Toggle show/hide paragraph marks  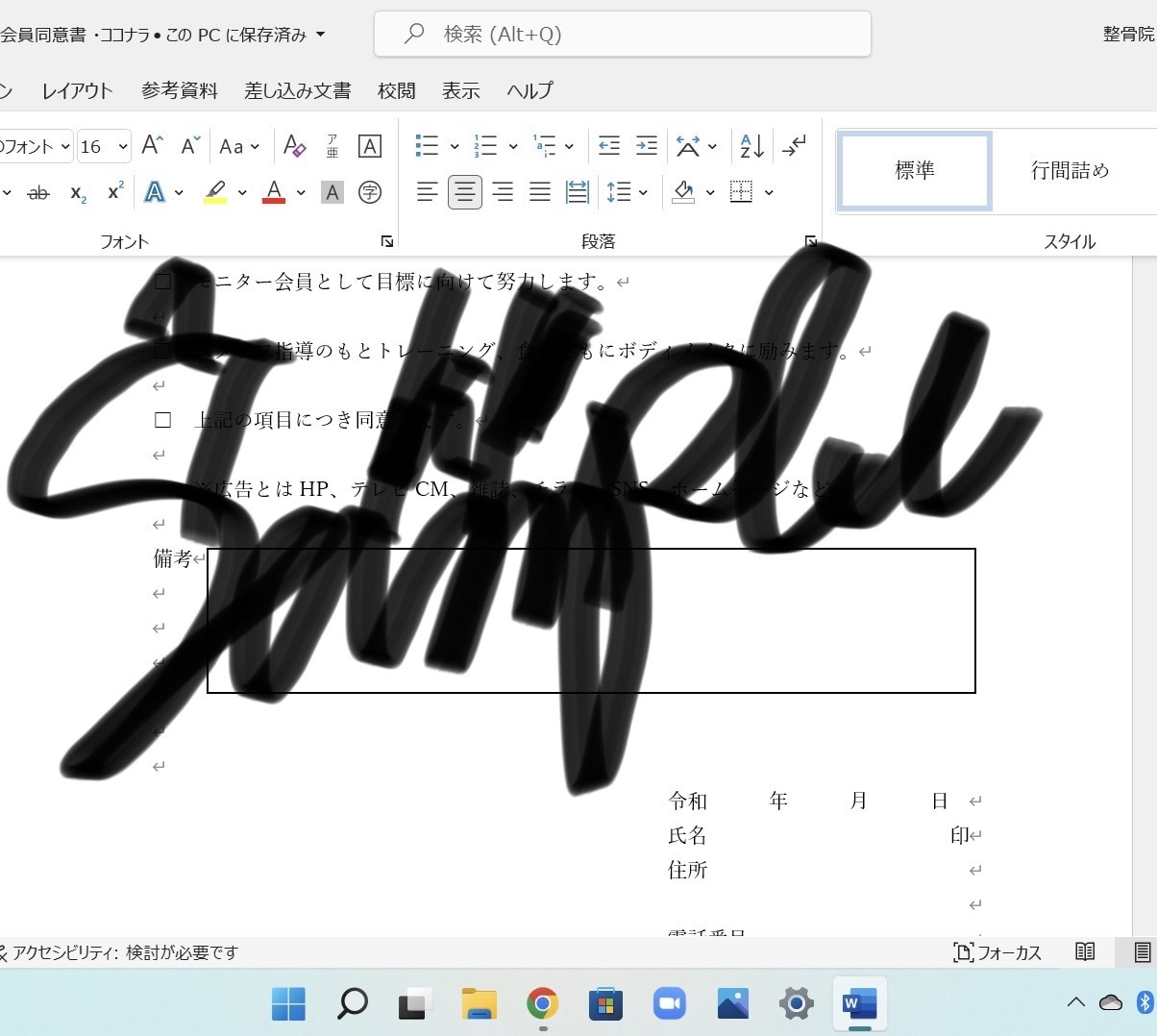(795, 146)
